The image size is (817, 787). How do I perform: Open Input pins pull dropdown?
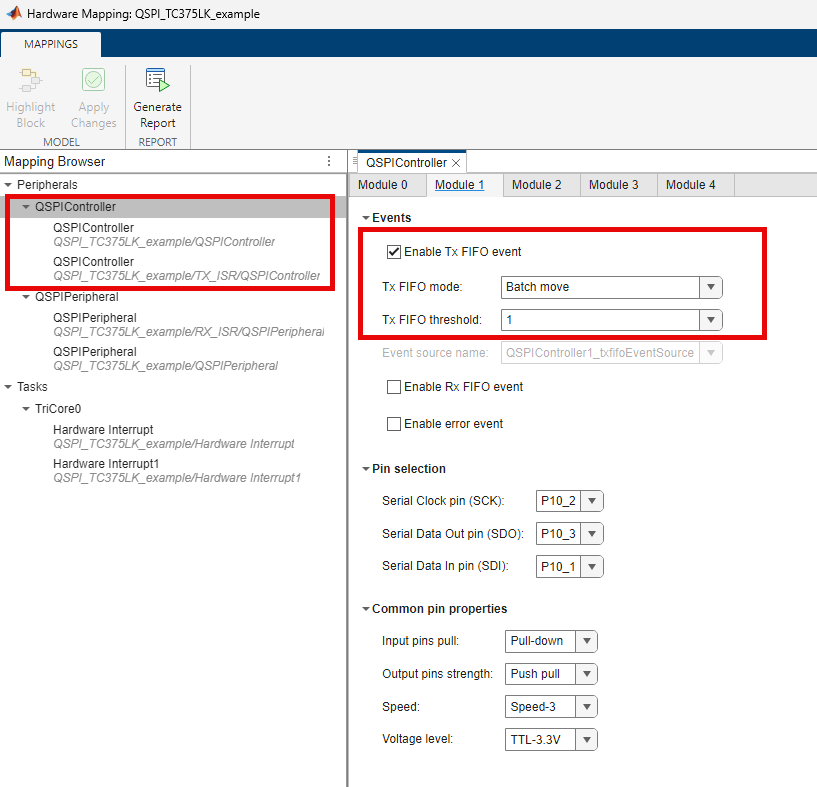587,641
